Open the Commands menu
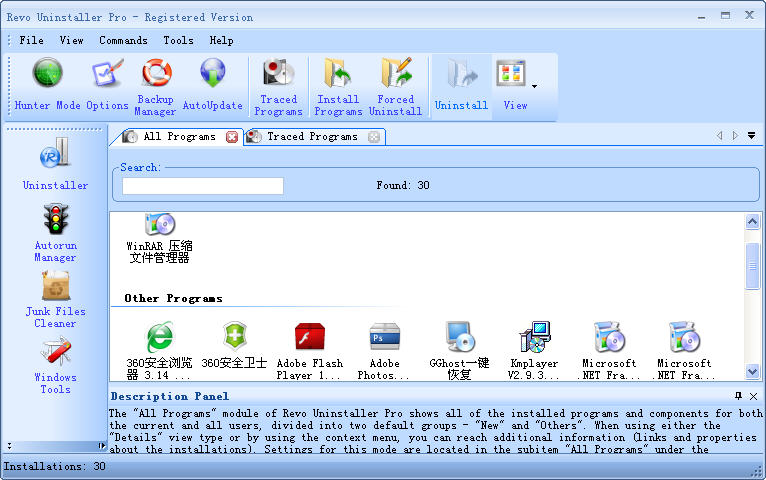 click(x=123, y=40)
